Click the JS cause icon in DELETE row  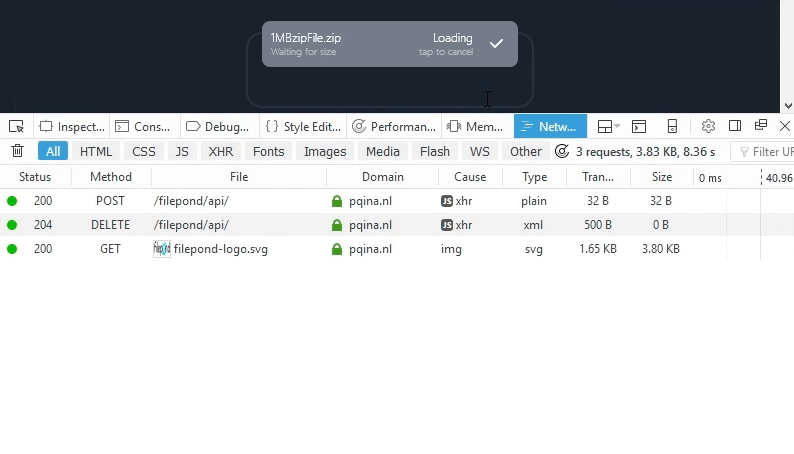pos(447,225)
